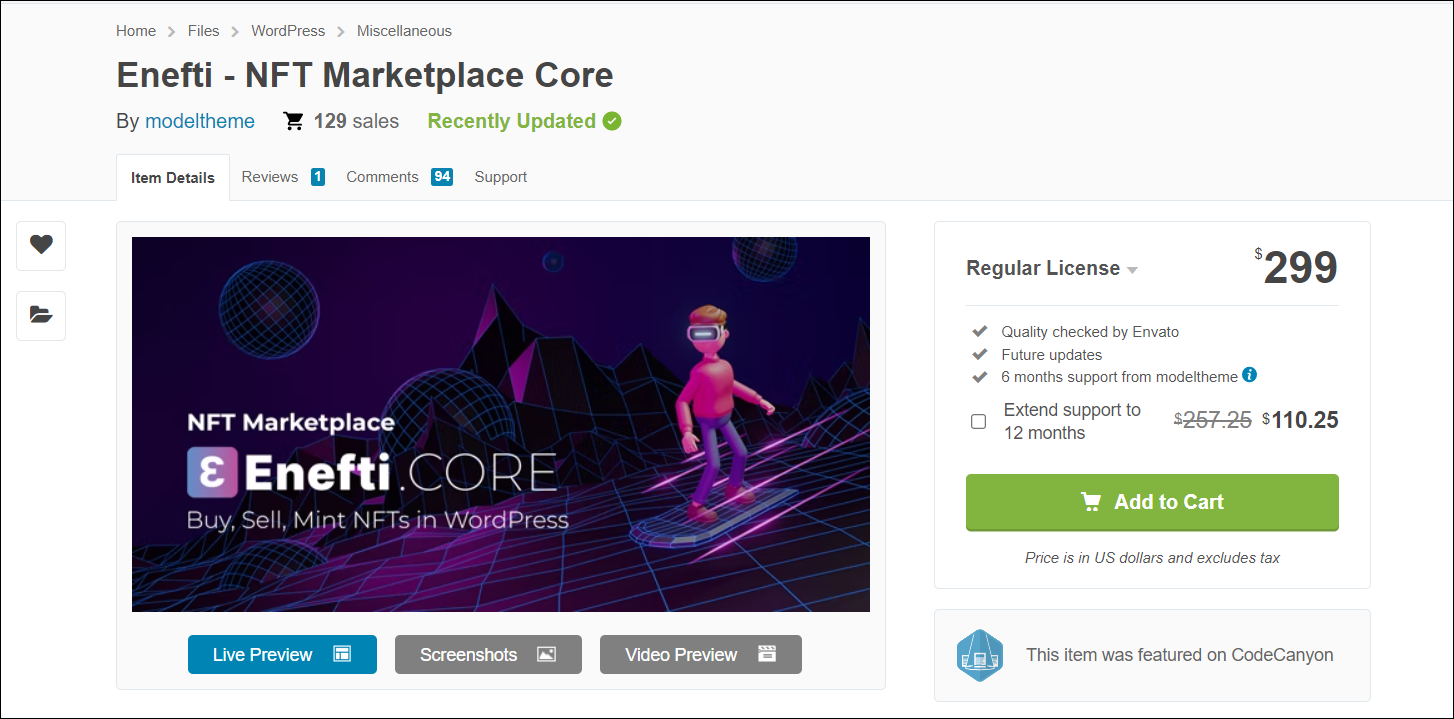Click the Quality checked by Envato checkmark
1454x719 pixels.
[x=980, y=331]
